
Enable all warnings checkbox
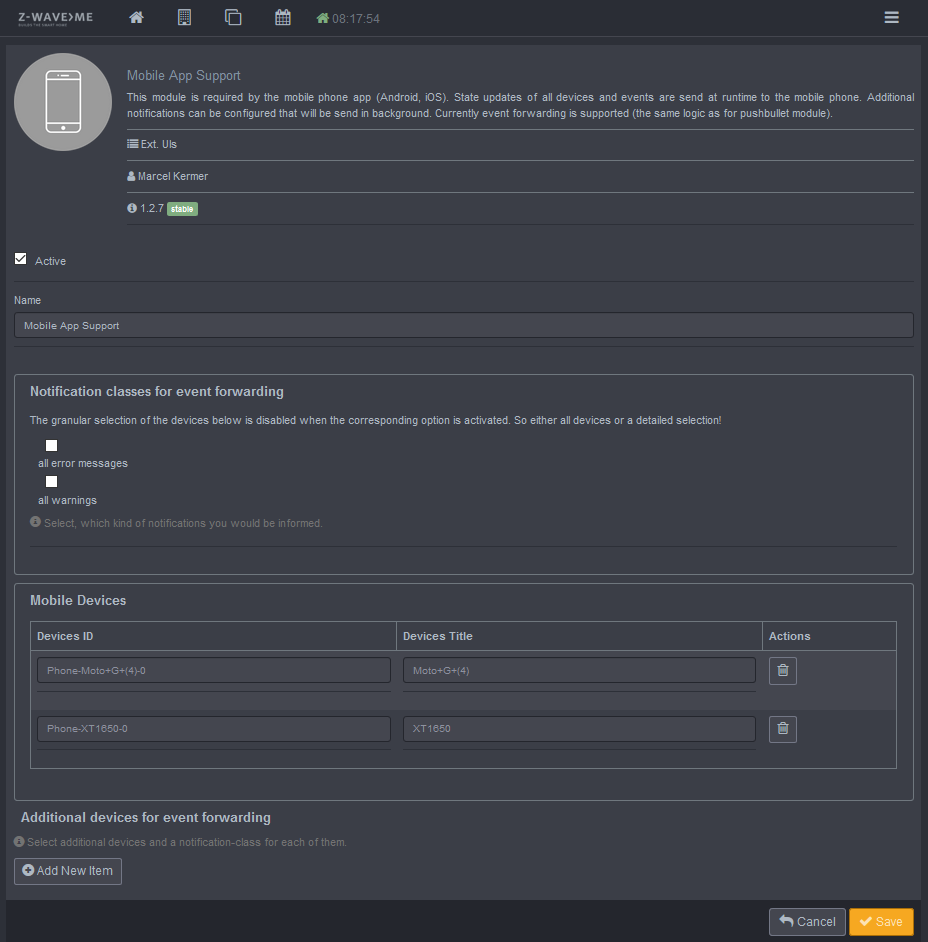pos(52,481)
